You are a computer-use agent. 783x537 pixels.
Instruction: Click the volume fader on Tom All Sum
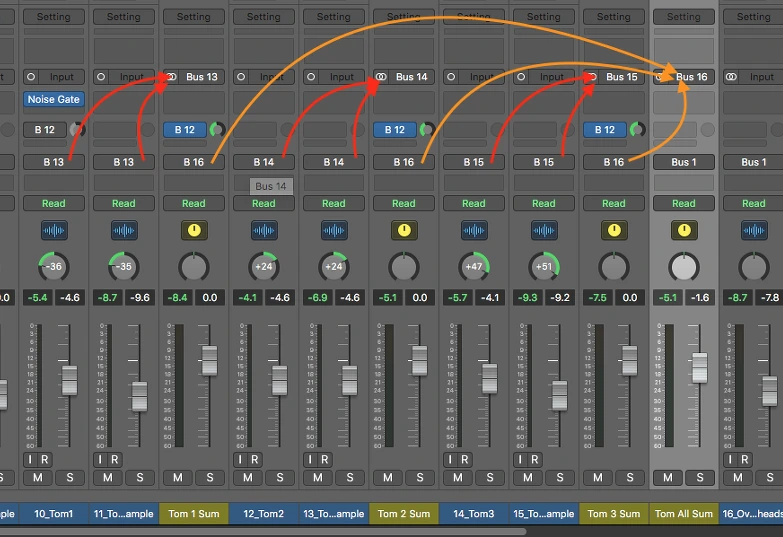point(700,368)
